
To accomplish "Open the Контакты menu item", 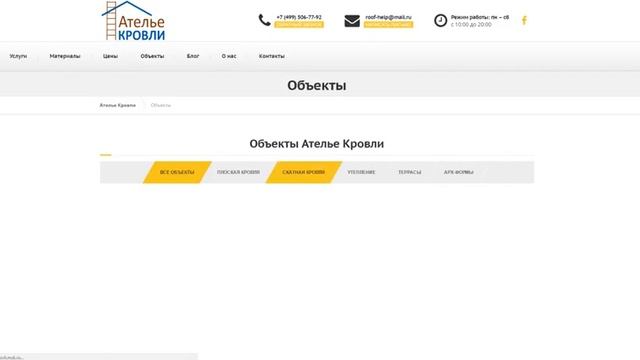I will [x=272, y=56].
